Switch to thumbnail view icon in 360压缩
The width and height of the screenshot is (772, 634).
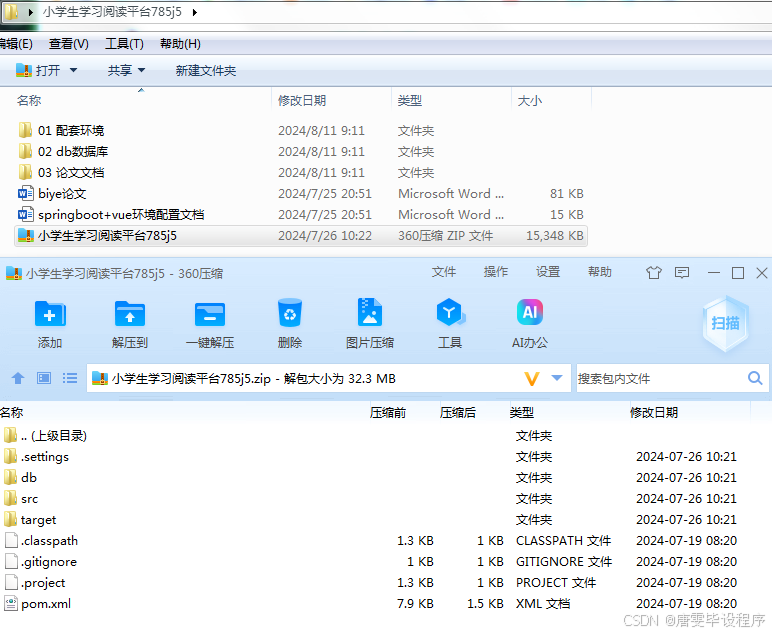44,378
